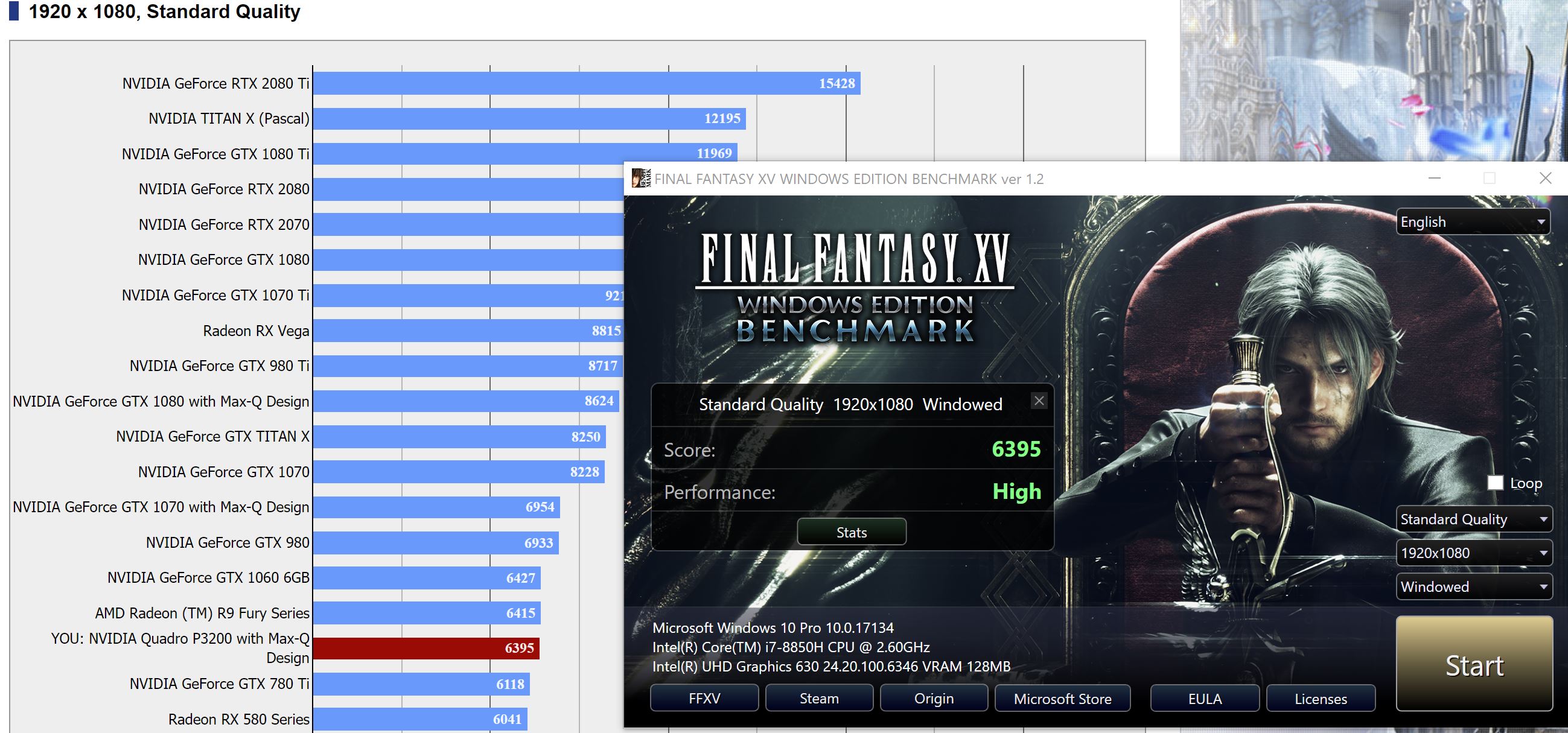
Task: Open the Steam store link button
Action: click(x=819, y=699)
